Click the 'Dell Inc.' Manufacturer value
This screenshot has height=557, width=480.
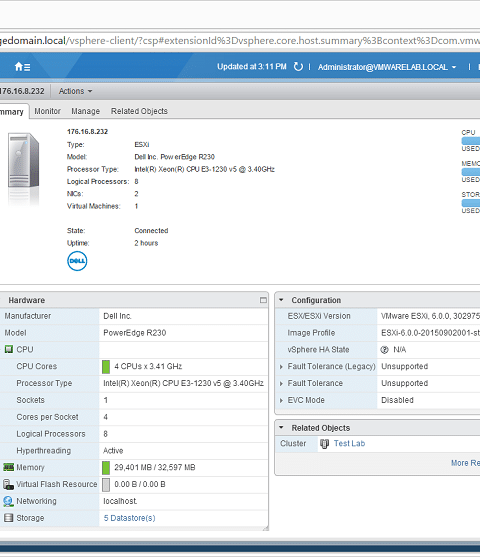(117, 316)
